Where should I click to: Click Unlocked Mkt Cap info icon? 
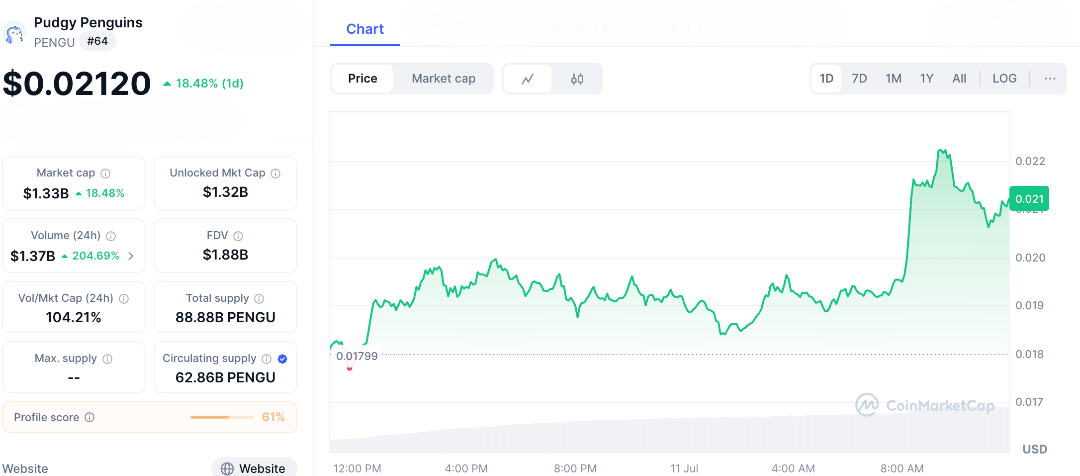coord(276,173)
